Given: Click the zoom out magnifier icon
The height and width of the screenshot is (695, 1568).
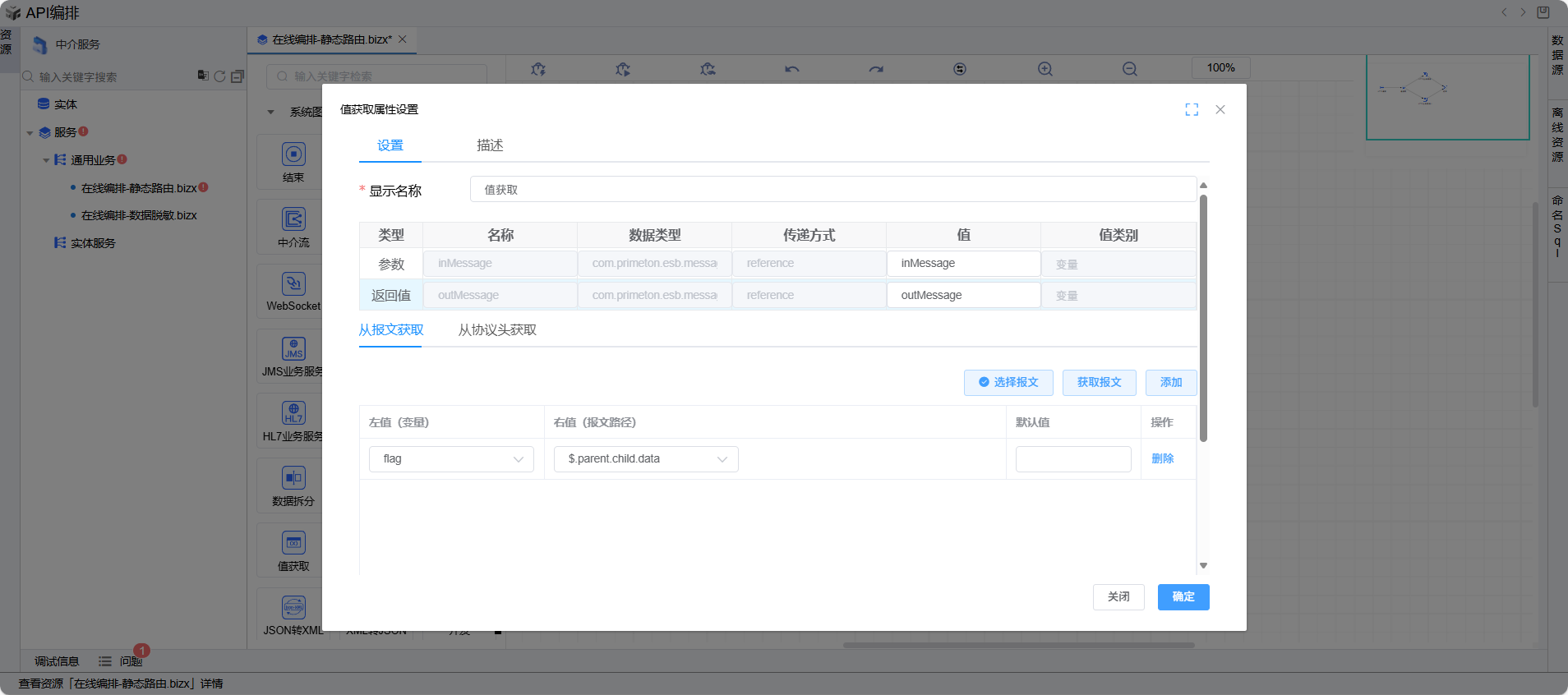Looking at the screenshot, I should [x=1130, y=69].
